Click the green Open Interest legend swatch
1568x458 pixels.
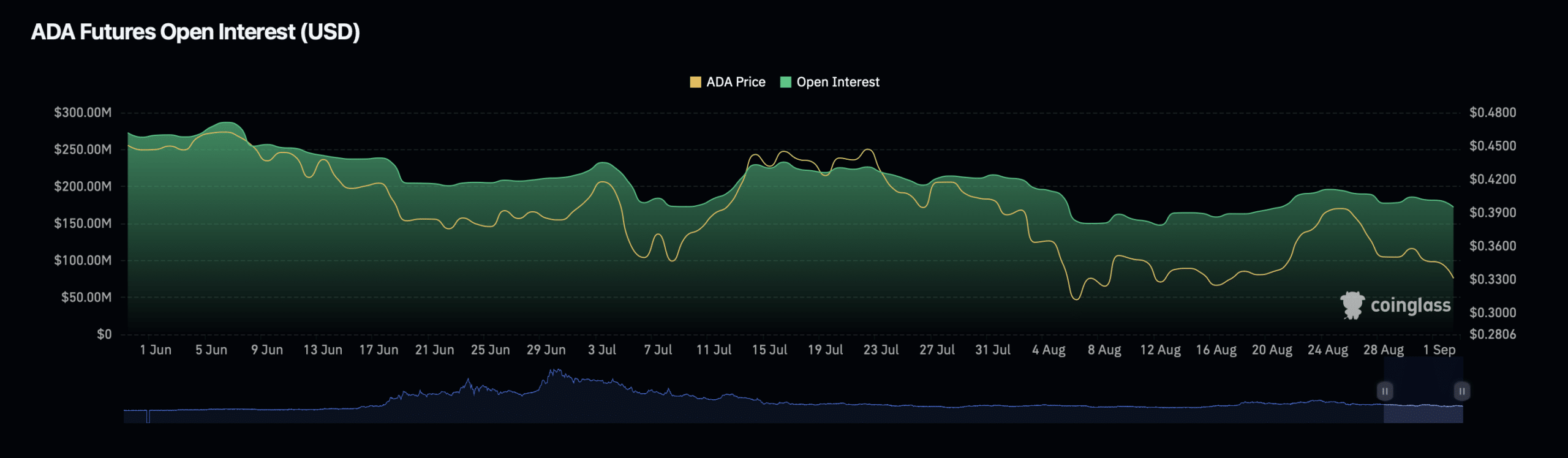coord(786,82)
